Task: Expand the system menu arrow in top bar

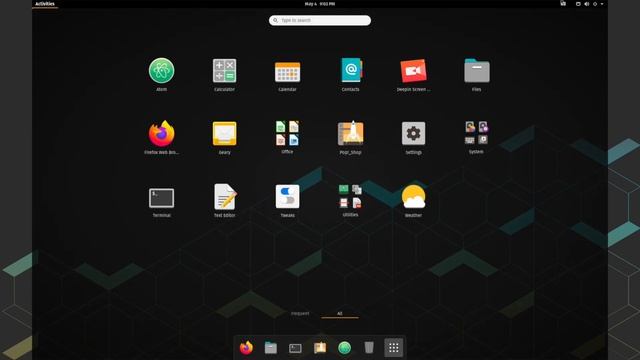Action: (602, 4)
